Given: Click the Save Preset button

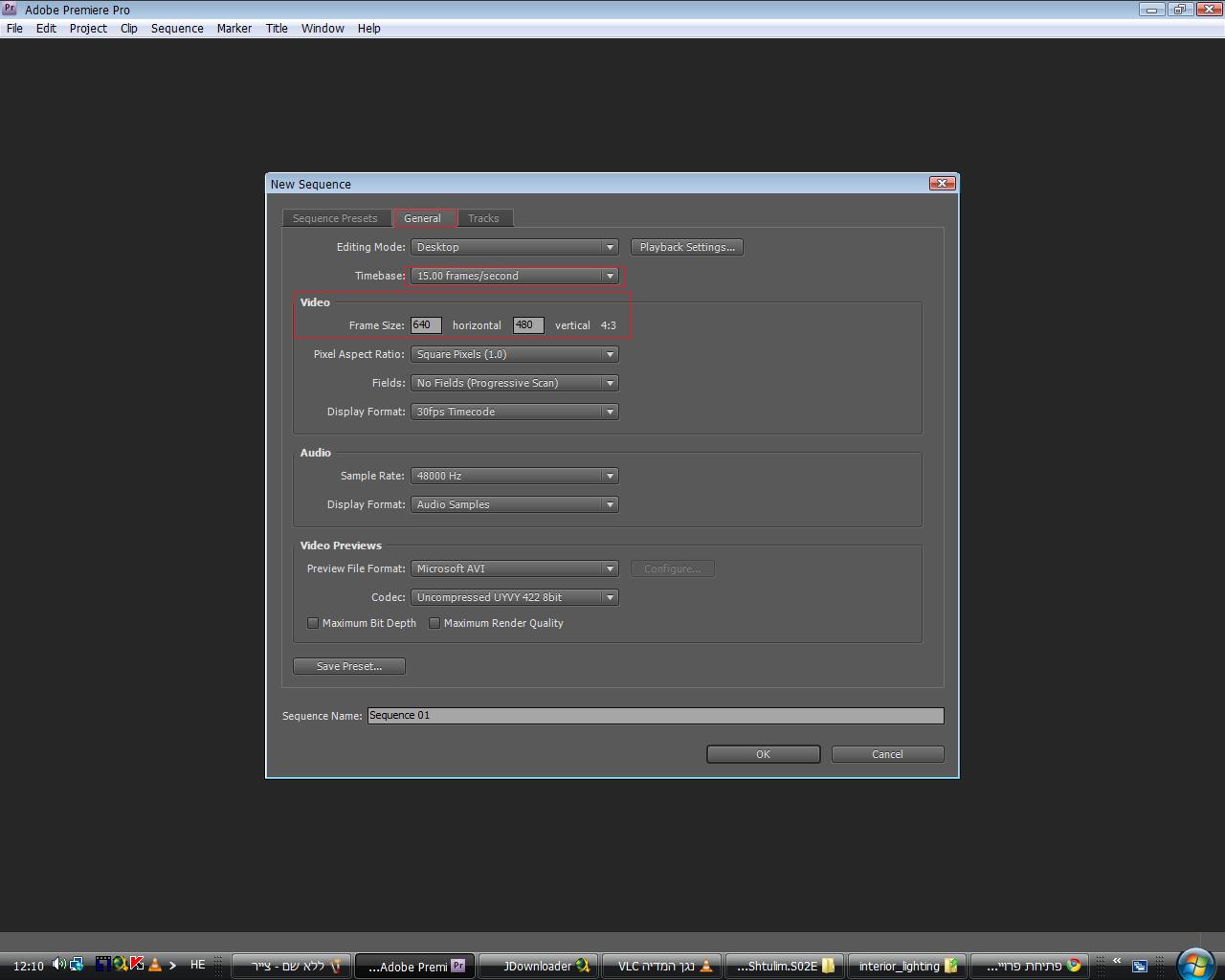Looking at the screenshot, I should click(349, 666).
